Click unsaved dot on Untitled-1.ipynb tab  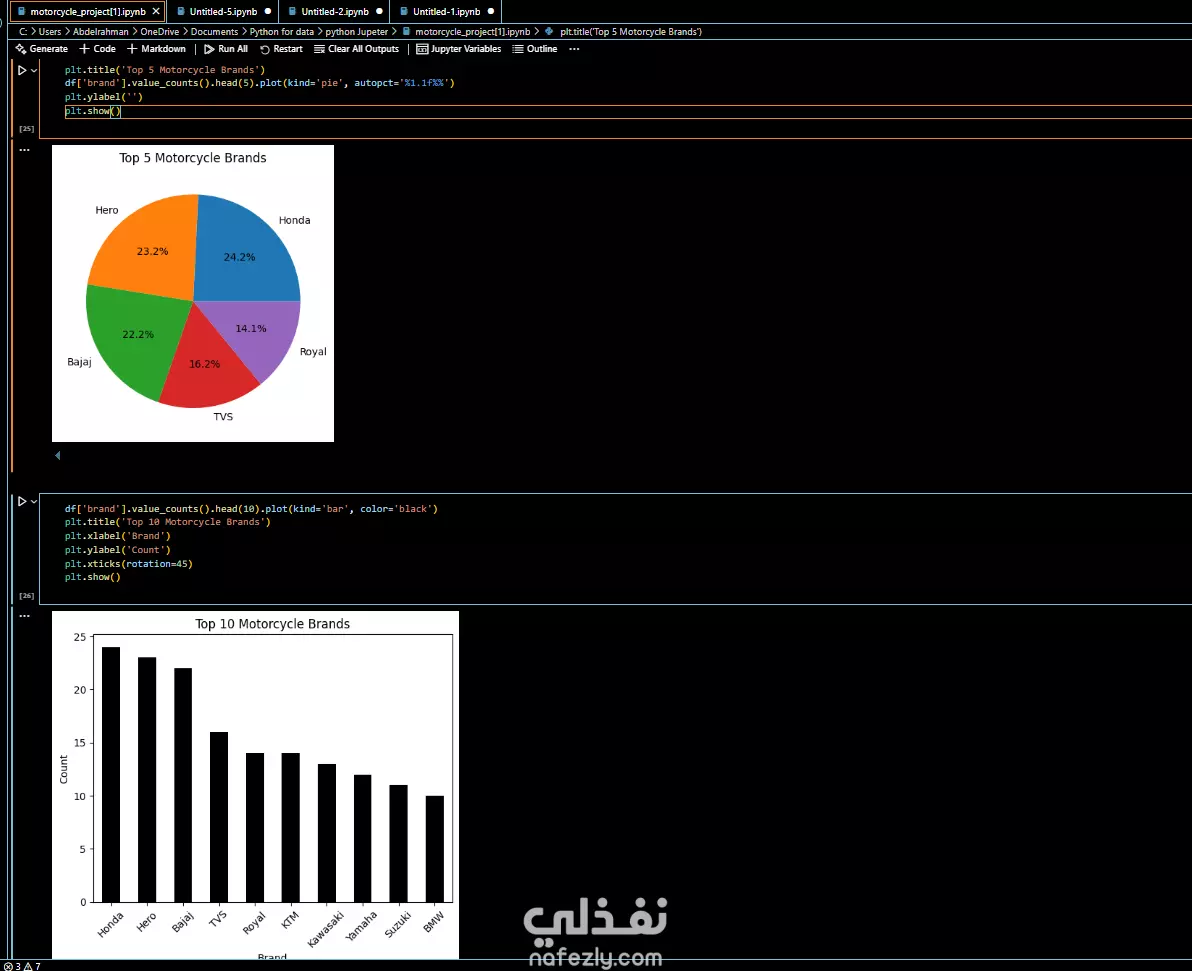click(491, 11)
